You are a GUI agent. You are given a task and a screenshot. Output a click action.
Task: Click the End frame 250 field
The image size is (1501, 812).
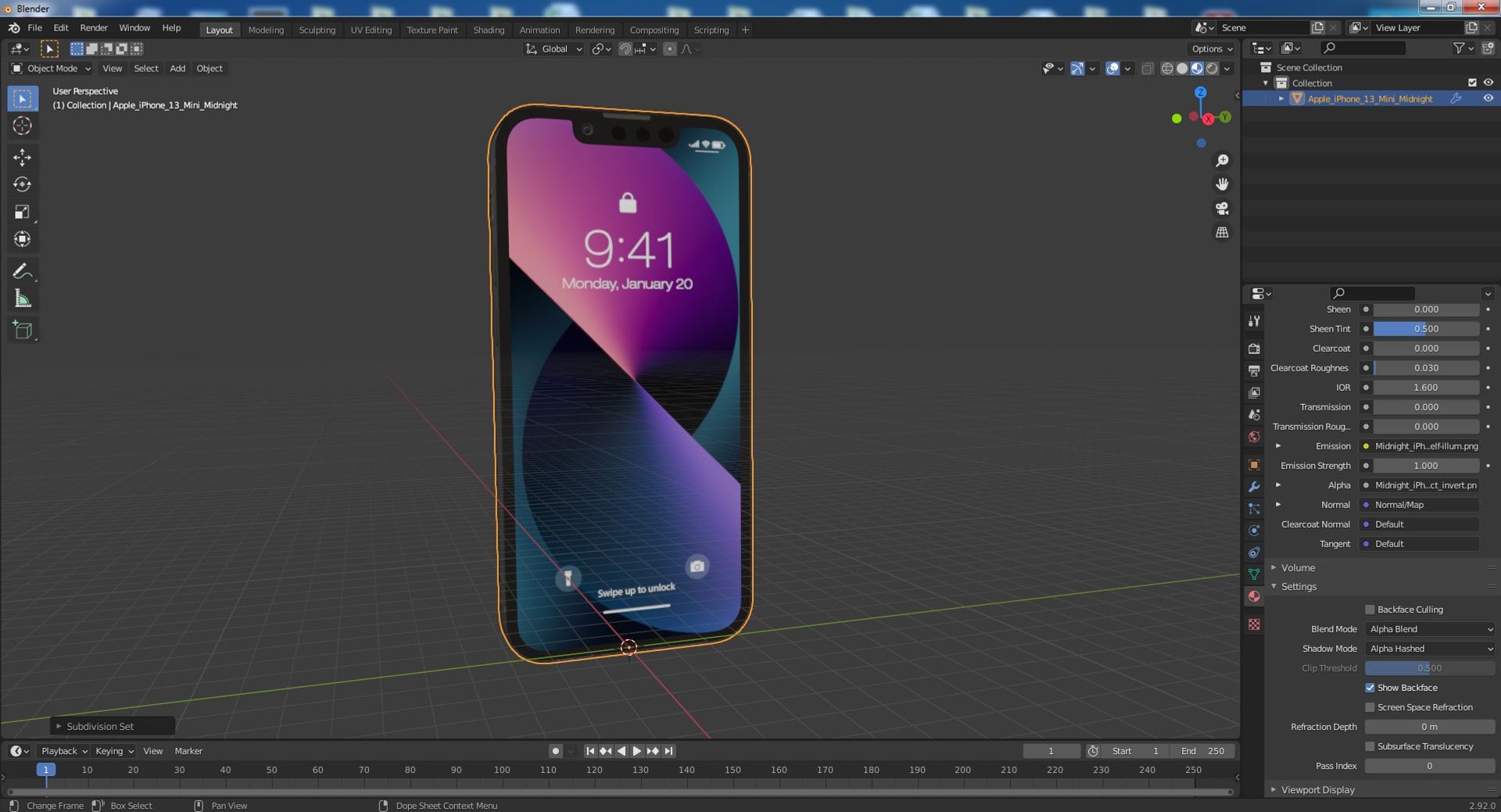click(1202, 751)
